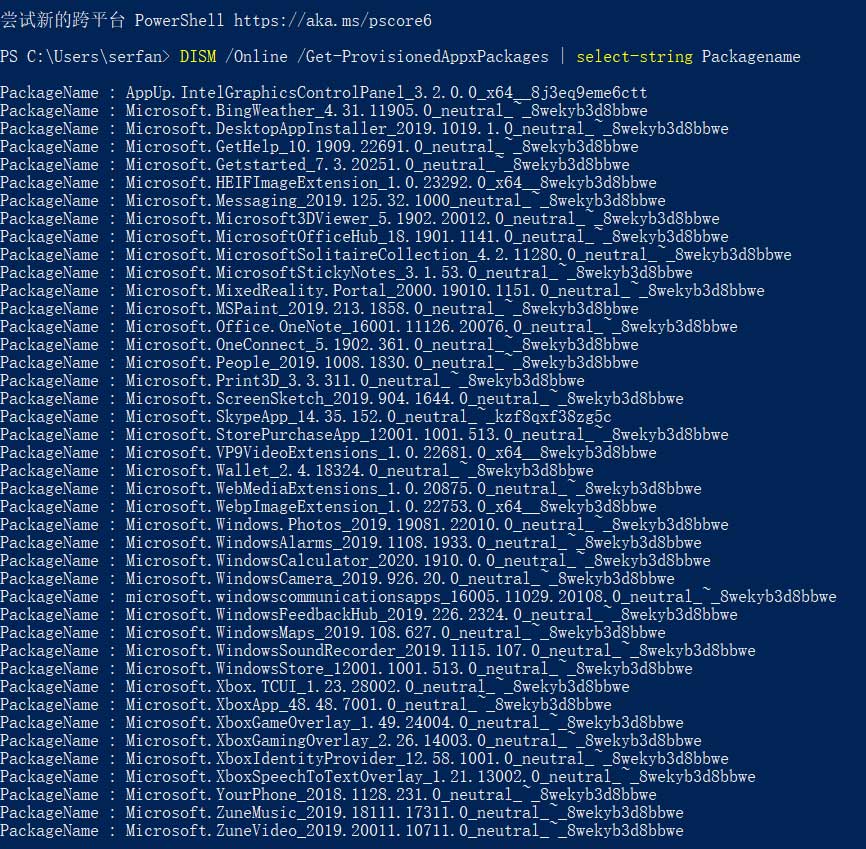The image size is (866, 849).
Task: Click the Packagename search argument
Action: [x=751, y=57]
